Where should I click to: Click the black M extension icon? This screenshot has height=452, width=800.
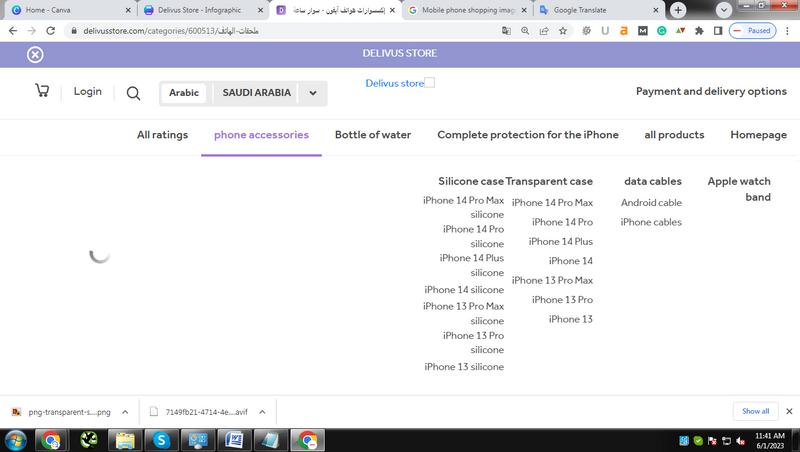point(643,31)
